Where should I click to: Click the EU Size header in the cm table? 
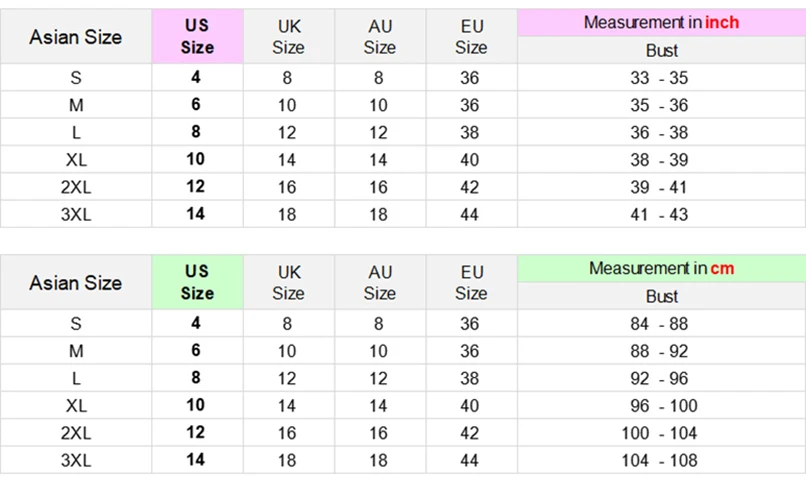point(471,282)
